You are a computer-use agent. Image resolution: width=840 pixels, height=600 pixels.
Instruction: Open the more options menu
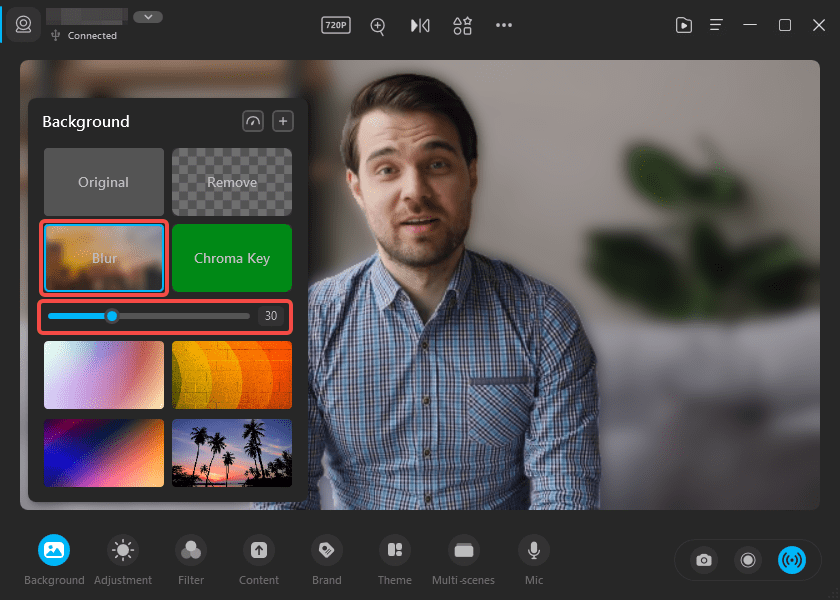503,26
